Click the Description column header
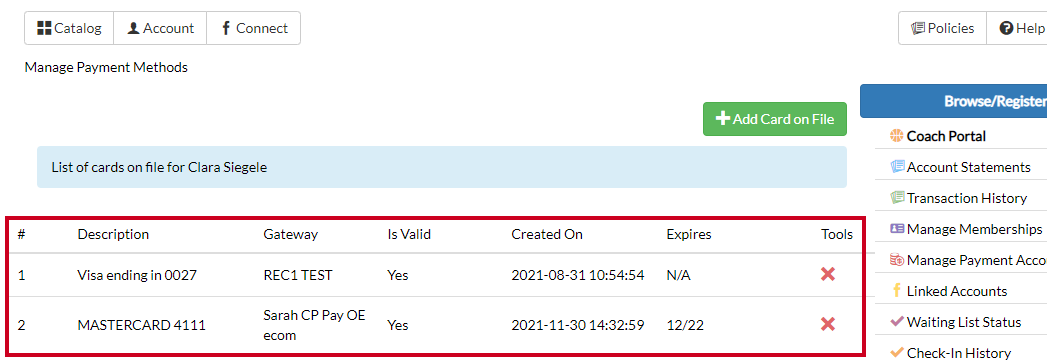 pyautogui.click(x=113, y=234)
